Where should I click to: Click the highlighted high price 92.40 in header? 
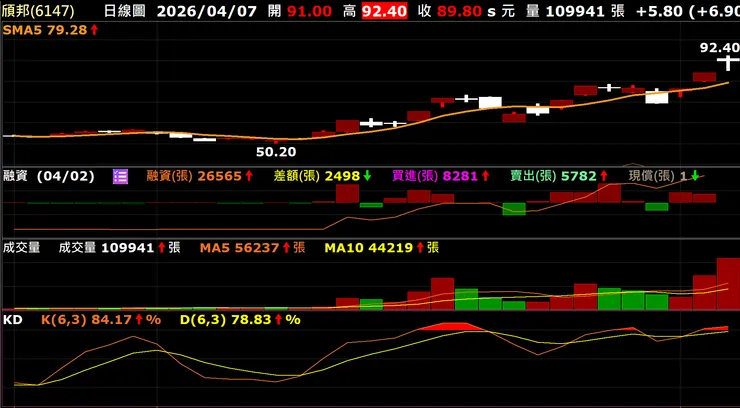[x=385, y=11]
